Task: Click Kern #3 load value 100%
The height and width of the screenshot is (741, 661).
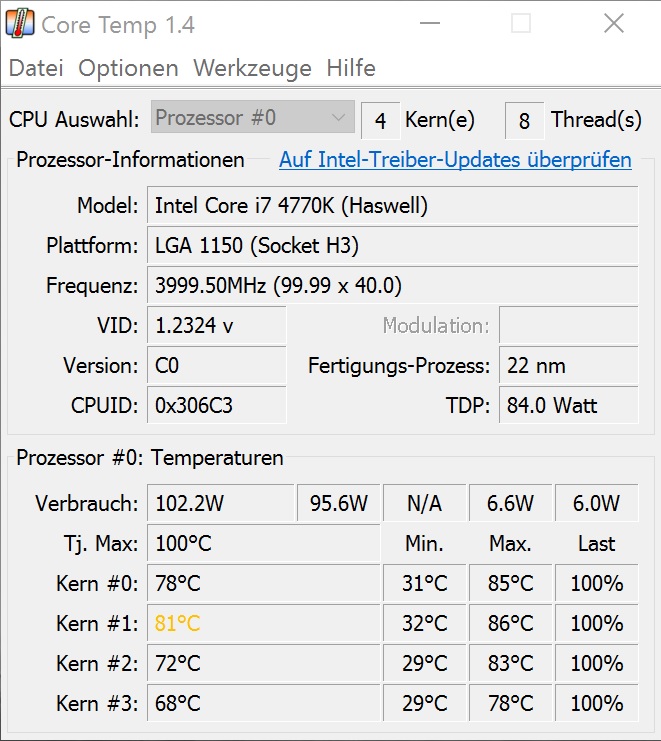Action: [596, 703]
